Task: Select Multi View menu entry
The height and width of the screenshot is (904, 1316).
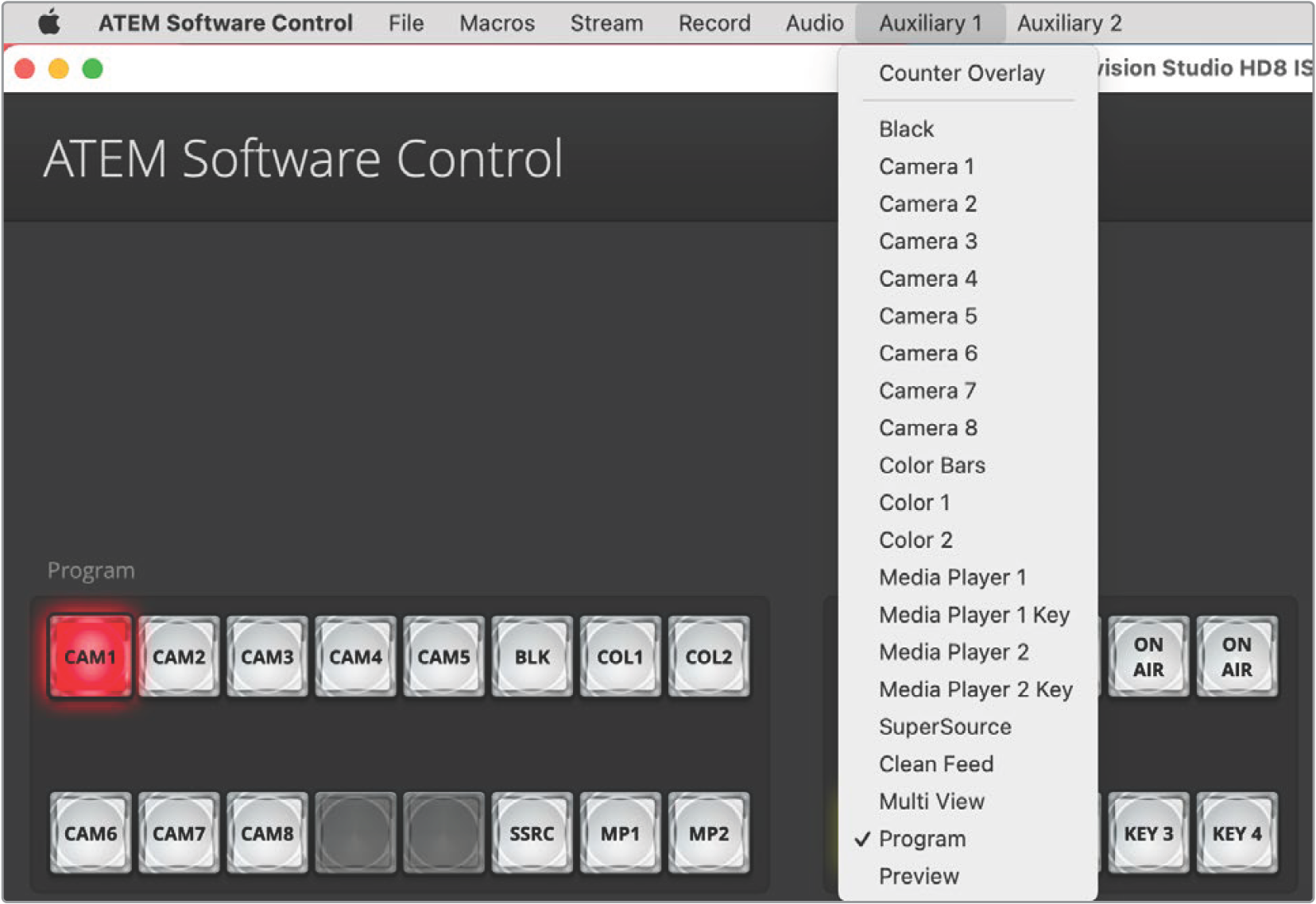Action: (968, 801)
